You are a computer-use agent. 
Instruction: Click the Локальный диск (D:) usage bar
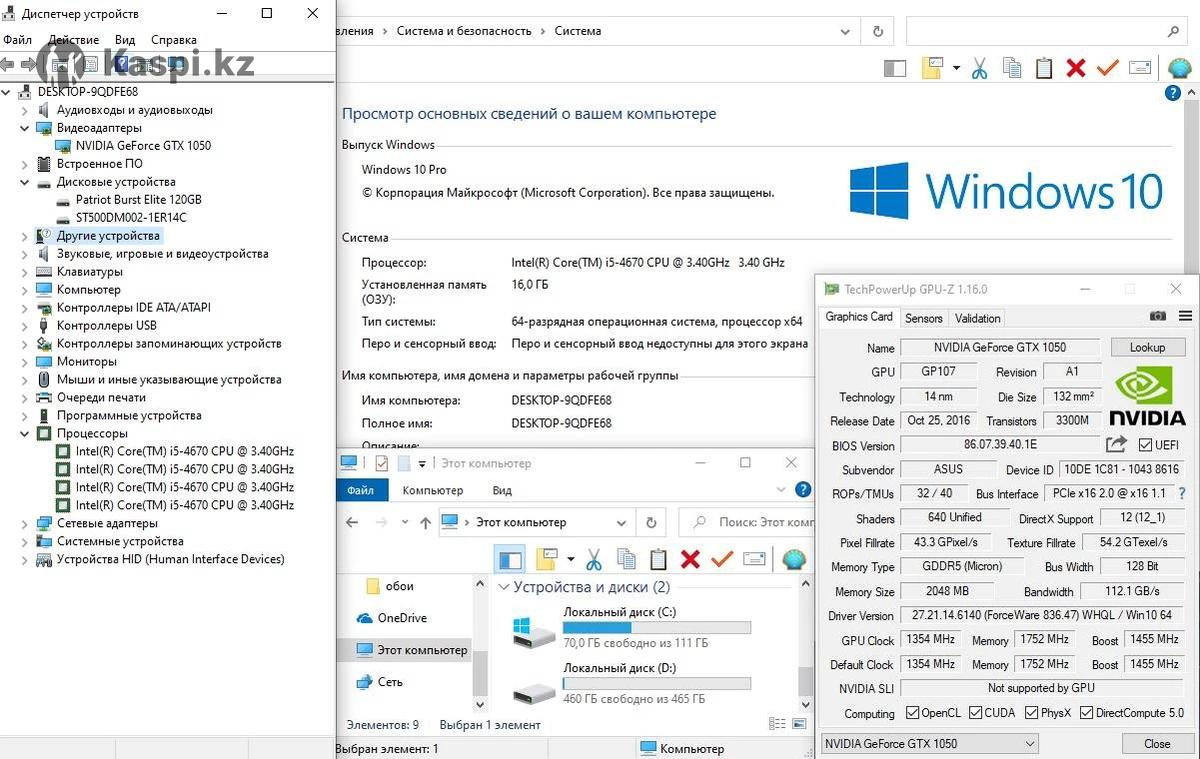(x=657, y=683)
